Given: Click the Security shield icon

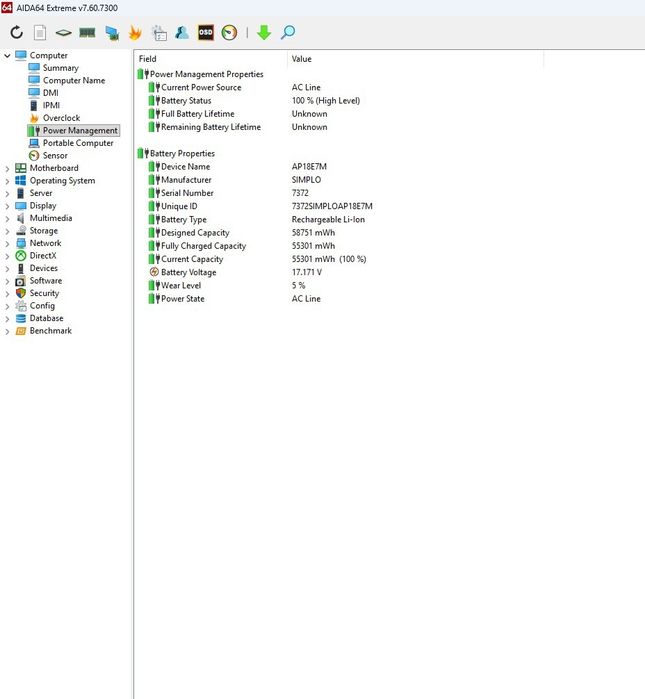Looking at the screenshot, I should pyautogui.click(x=21, y=293).
